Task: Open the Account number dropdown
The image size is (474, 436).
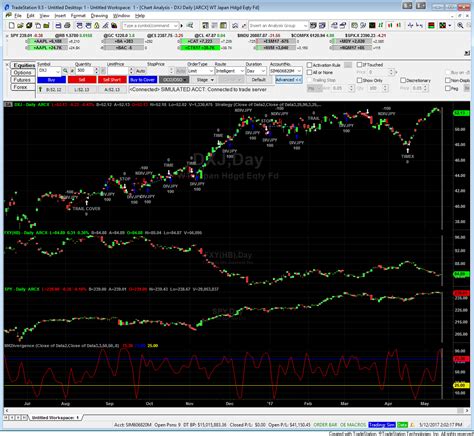Action: (x=299, y=71)
